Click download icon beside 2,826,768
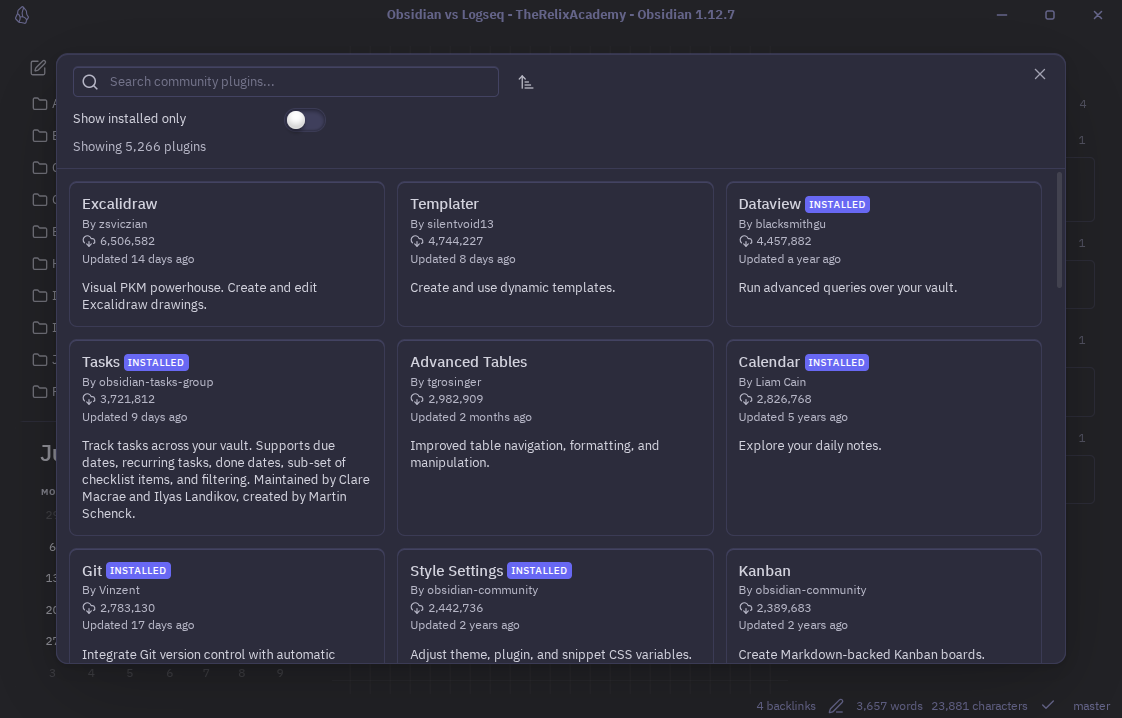This screenshot has height=718, width=1122. [746, 399]
